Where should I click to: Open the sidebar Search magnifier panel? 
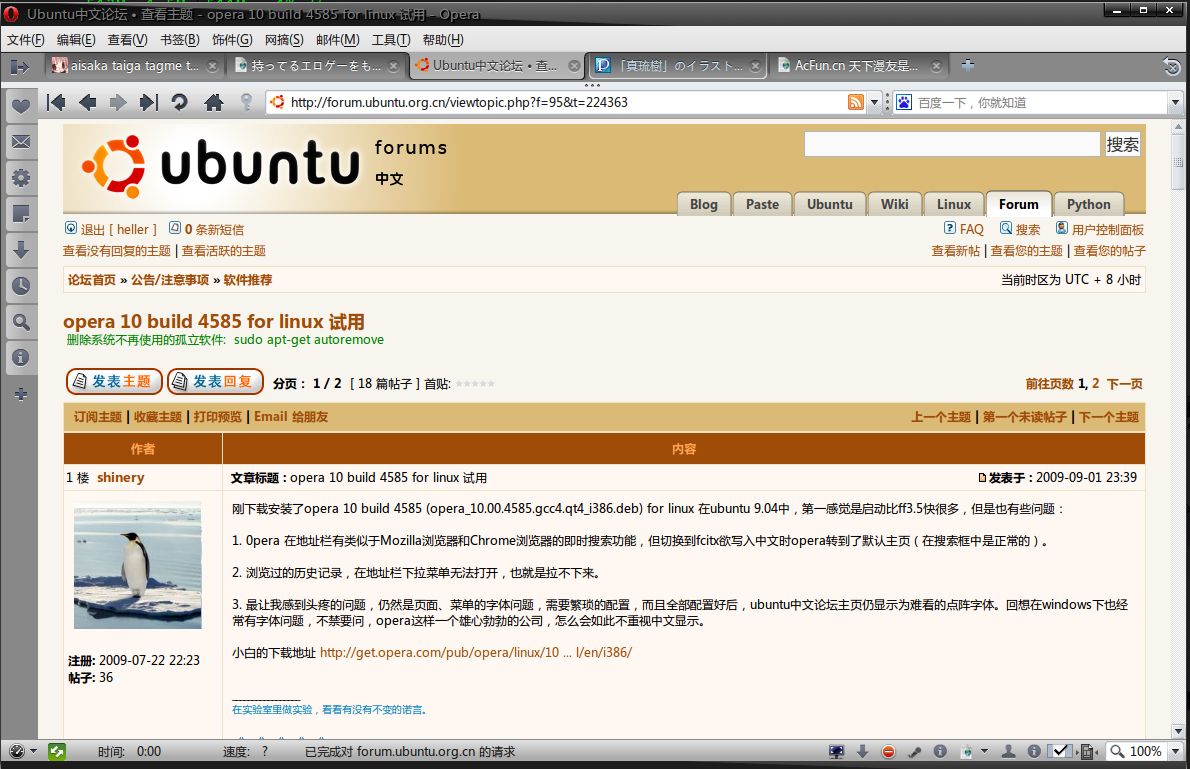20,322
